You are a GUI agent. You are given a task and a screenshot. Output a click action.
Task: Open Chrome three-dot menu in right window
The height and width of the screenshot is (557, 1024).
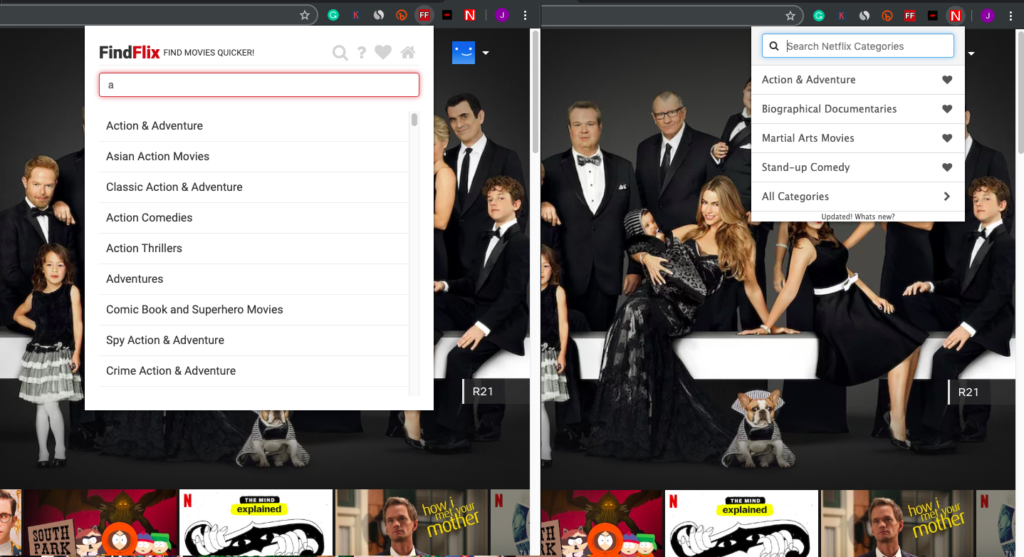pyautogui.click(x=1011, y=15)
